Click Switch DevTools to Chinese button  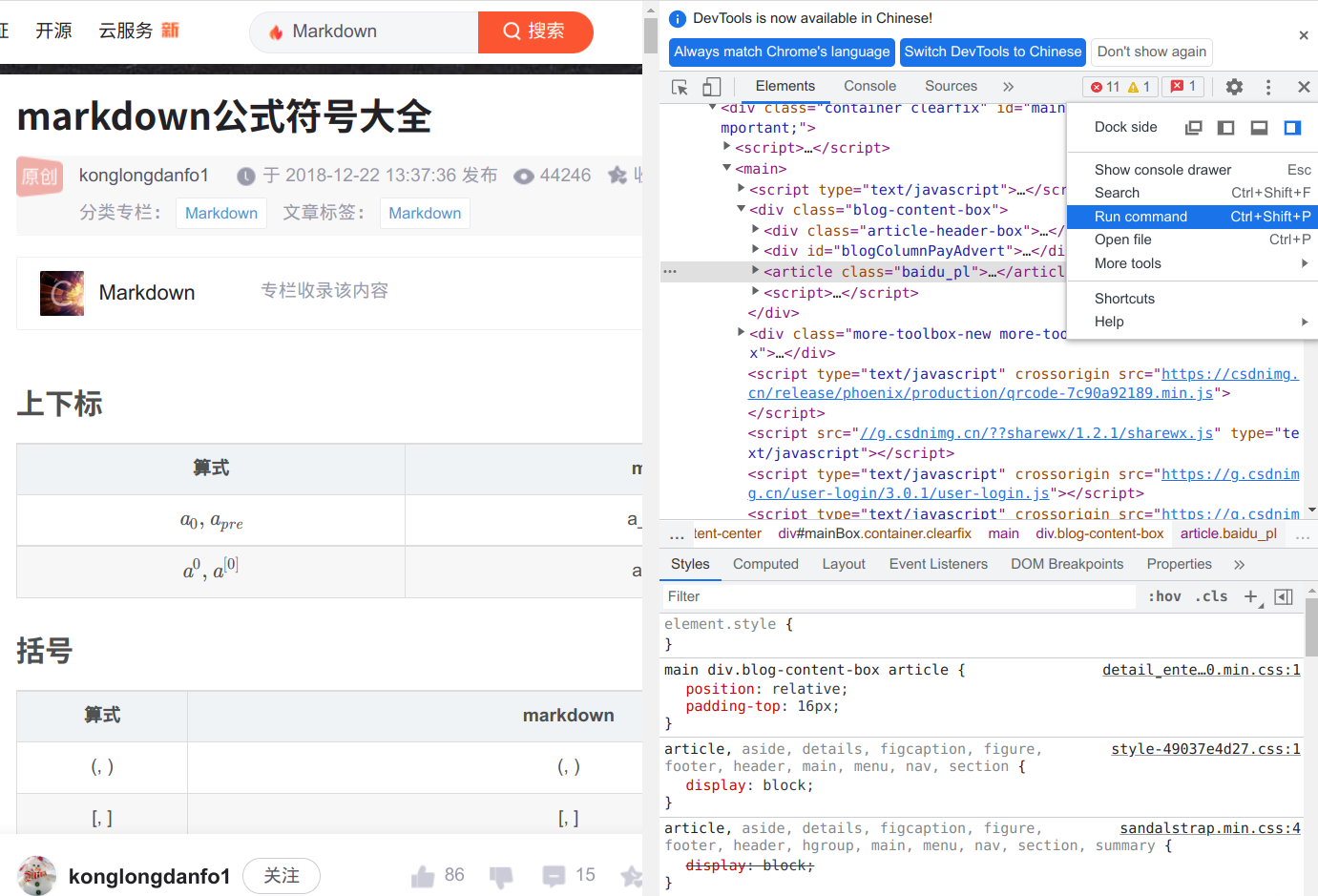click(x=993, y=52)
